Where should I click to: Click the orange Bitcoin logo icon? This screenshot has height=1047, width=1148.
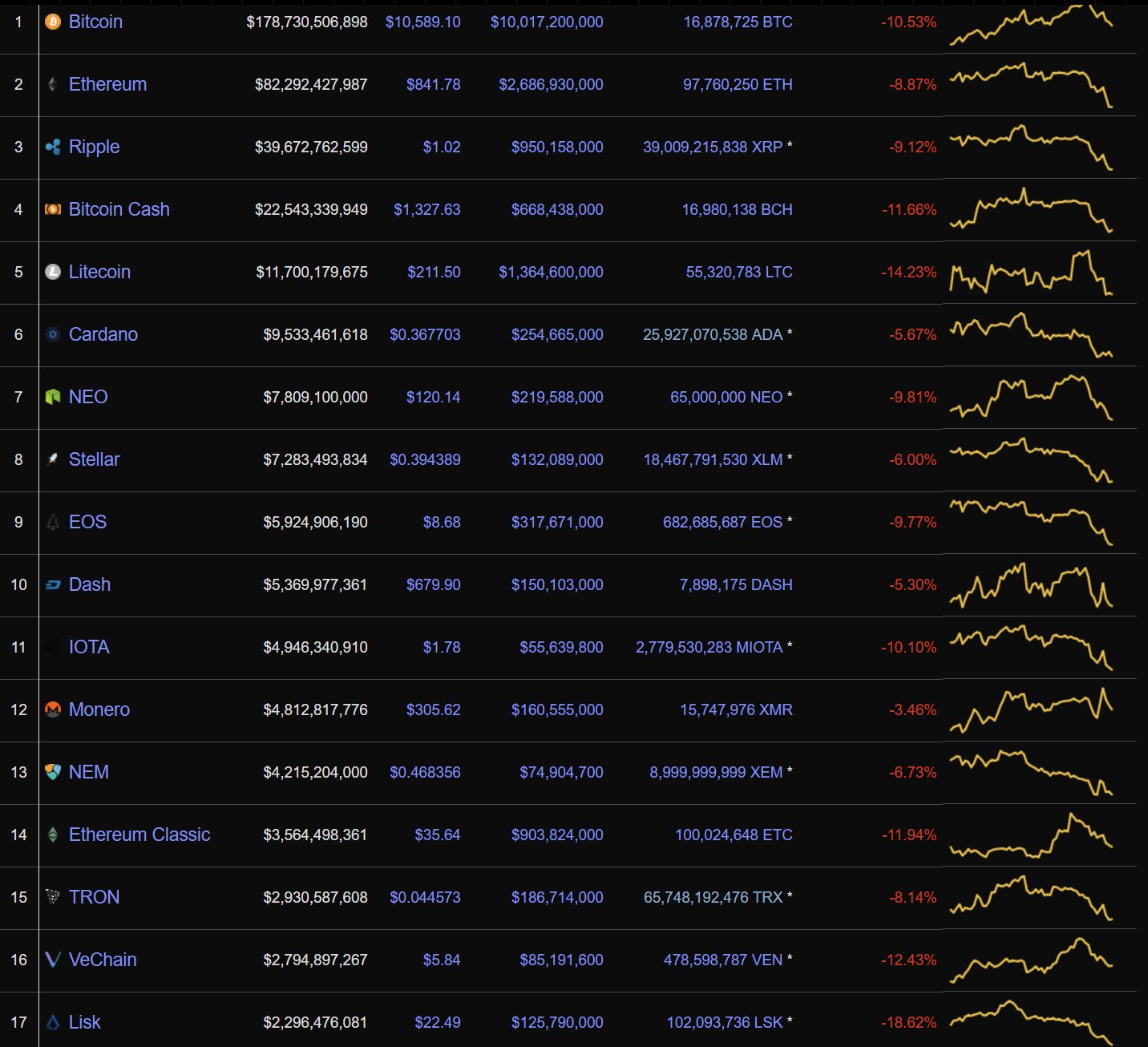(53, 22)
